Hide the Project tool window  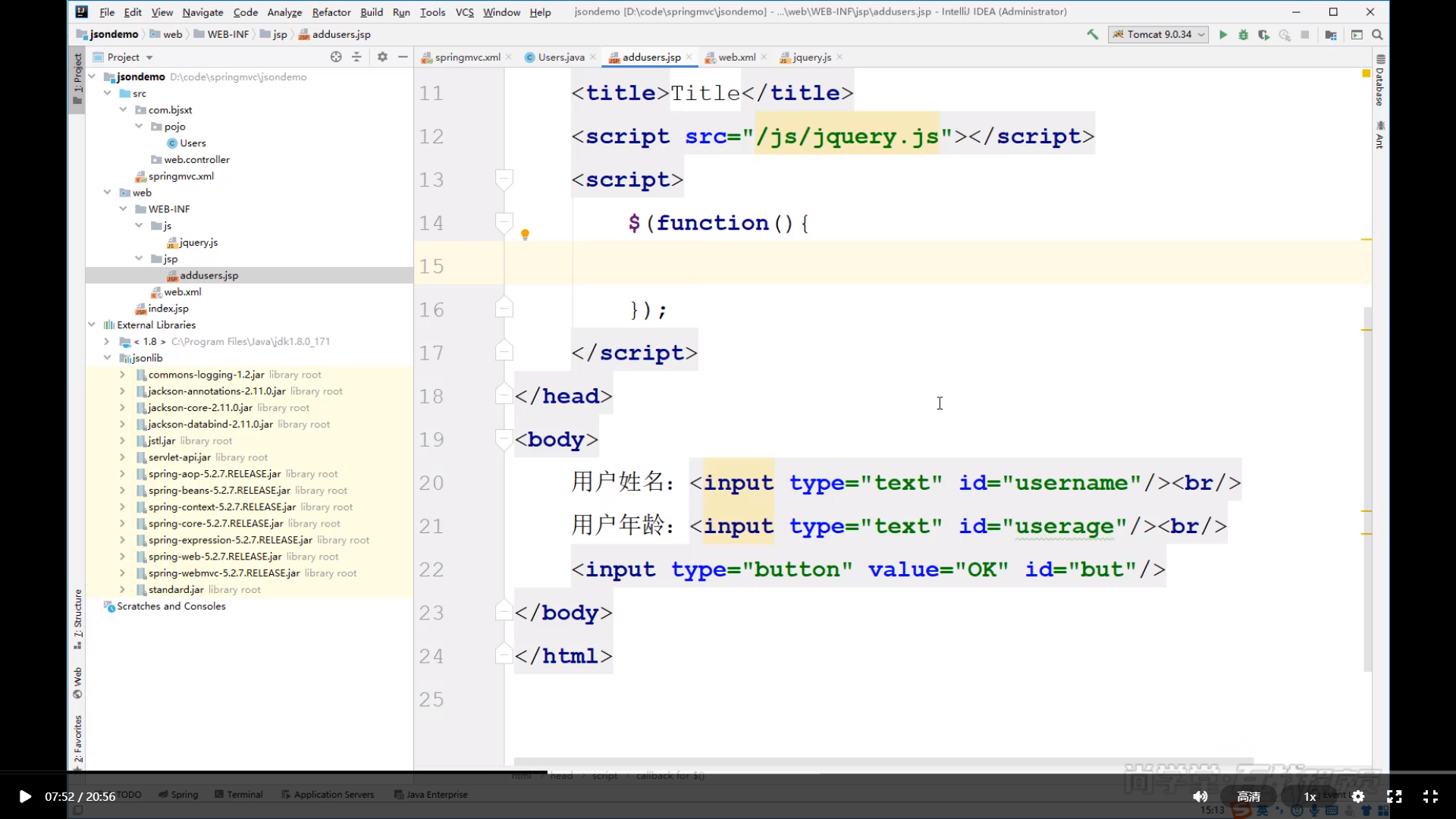(403, 57)
